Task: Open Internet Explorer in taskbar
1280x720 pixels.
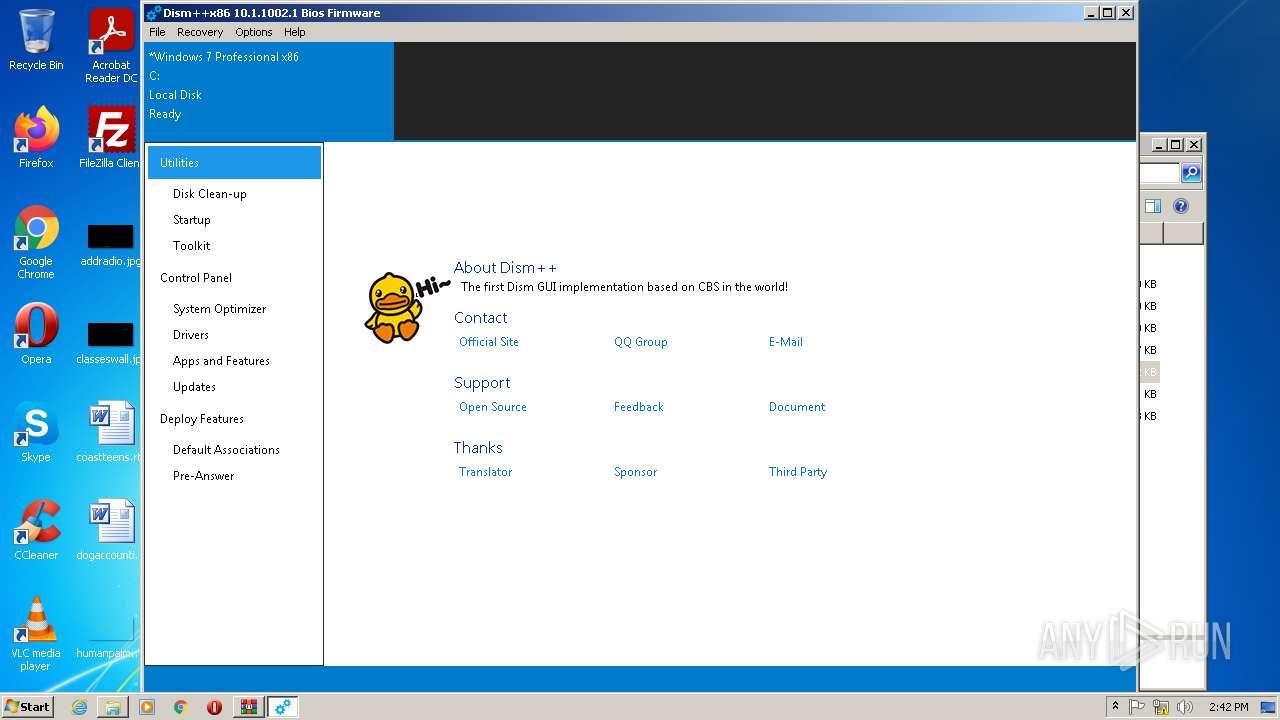Action: (79, 707)
